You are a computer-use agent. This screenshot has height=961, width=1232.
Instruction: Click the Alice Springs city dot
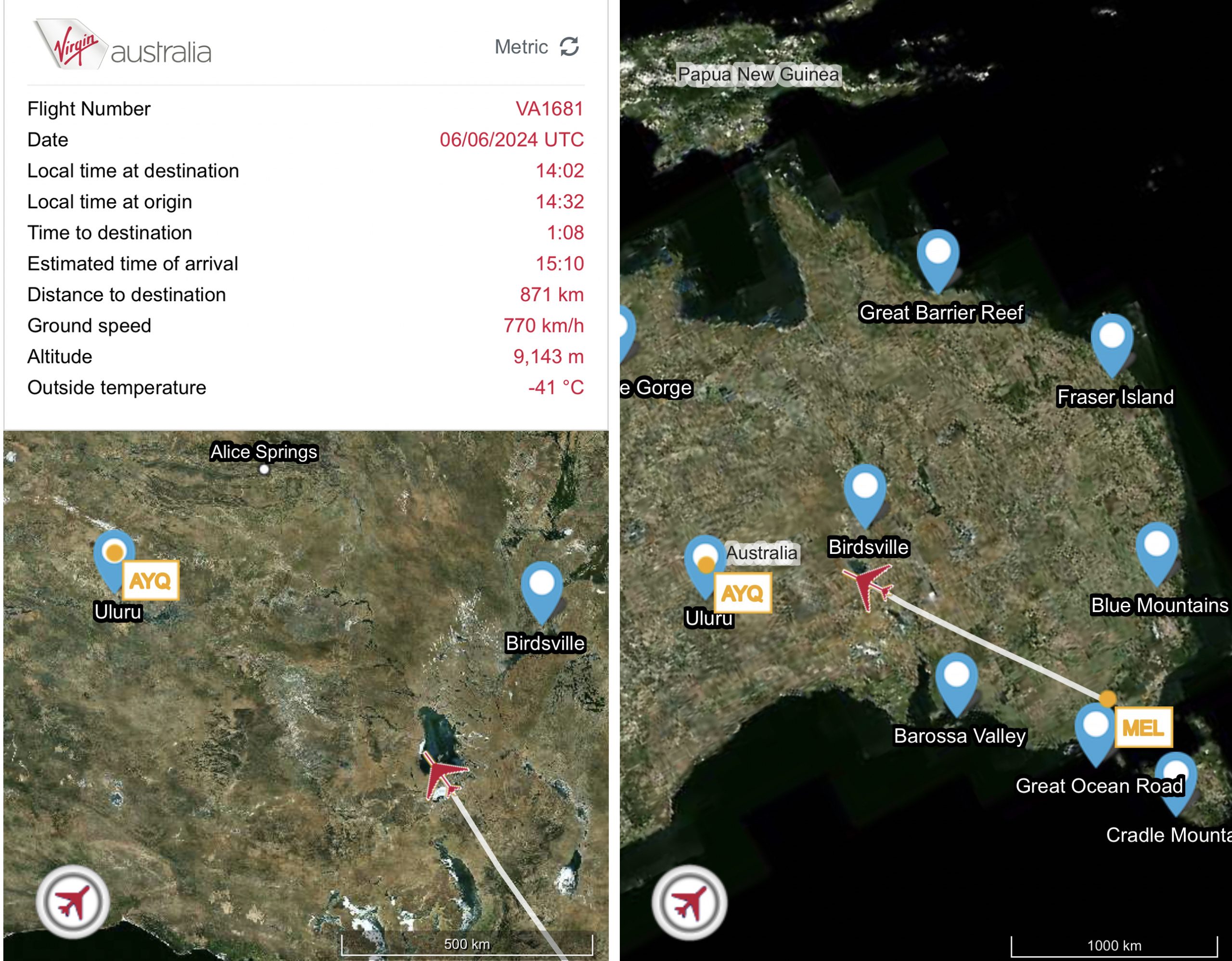pos(264,469)
